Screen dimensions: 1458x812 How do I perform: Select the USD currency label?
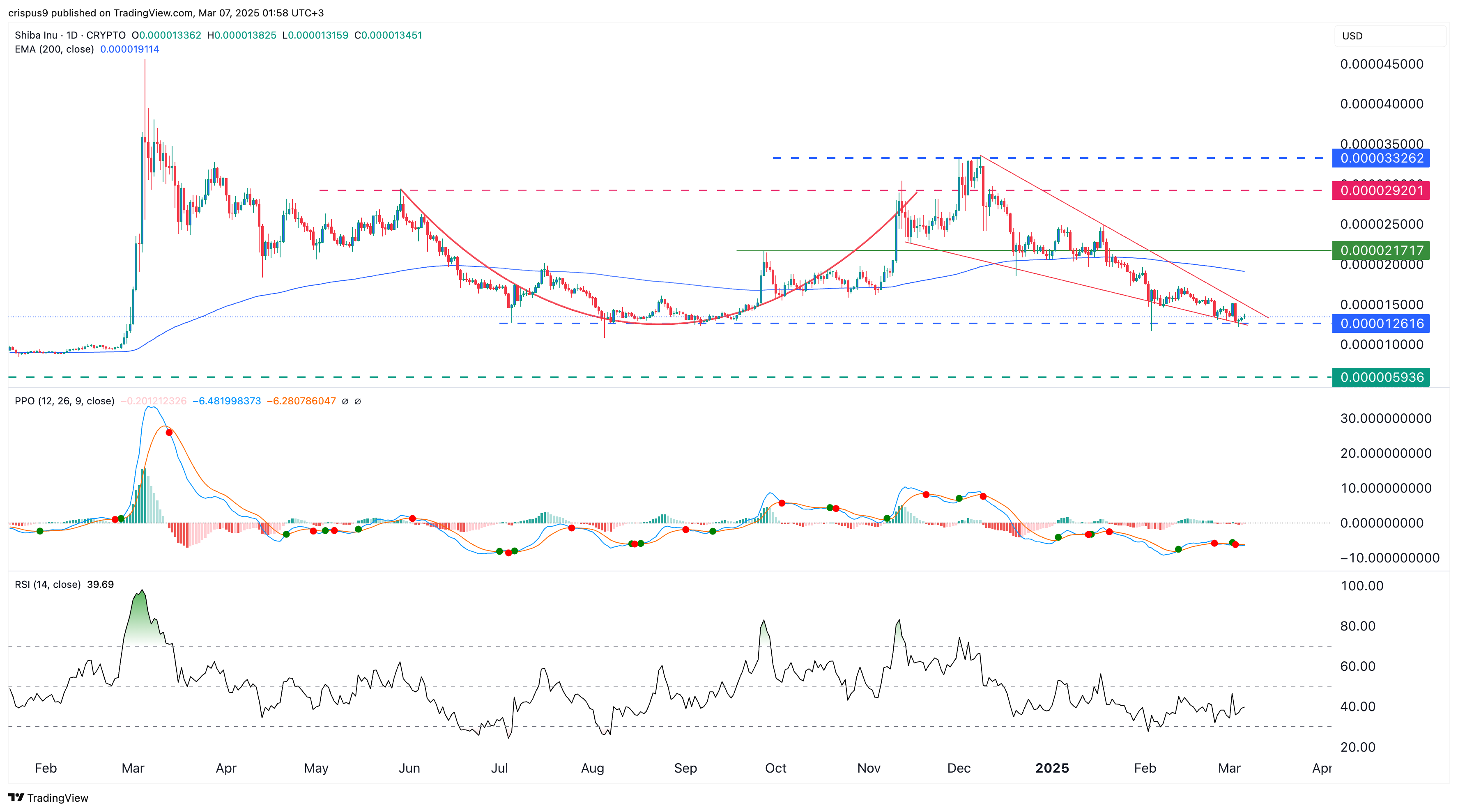1352,36
